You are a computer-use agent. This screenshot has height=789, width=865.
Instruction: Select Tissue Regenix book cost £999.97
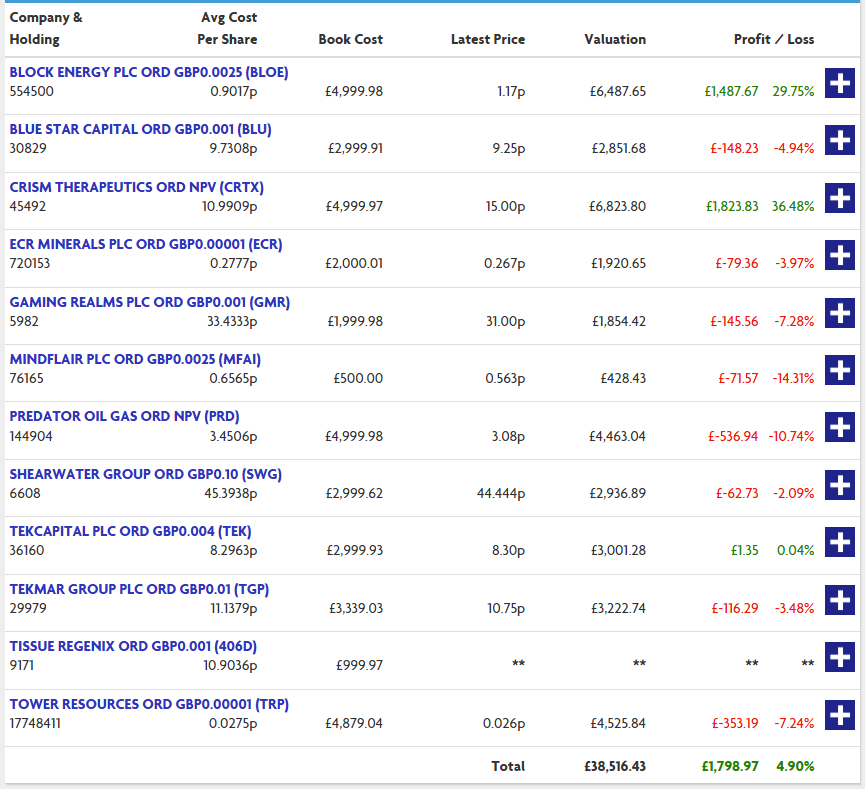point(359,665)
